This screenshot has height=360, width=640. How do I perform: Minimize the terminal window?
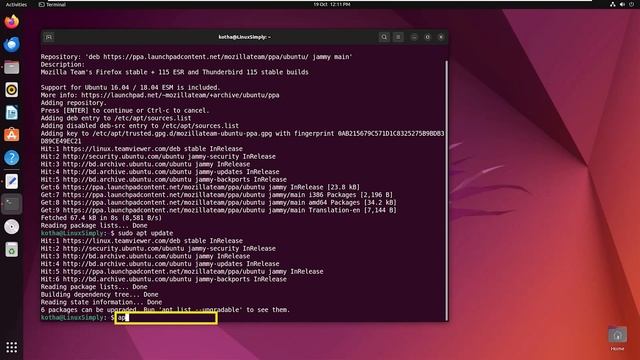[414, 37]
